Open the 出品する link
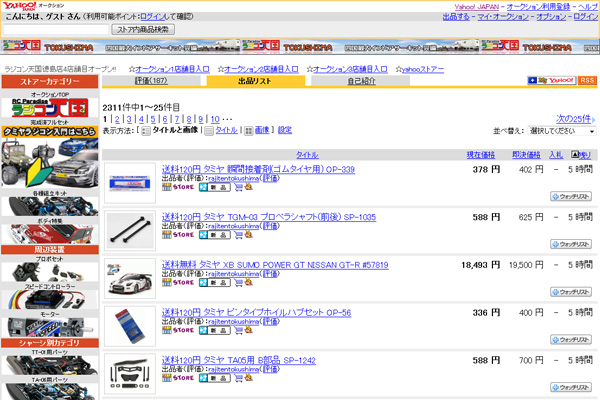The image size is (600, 400). (x=456, y=17)
